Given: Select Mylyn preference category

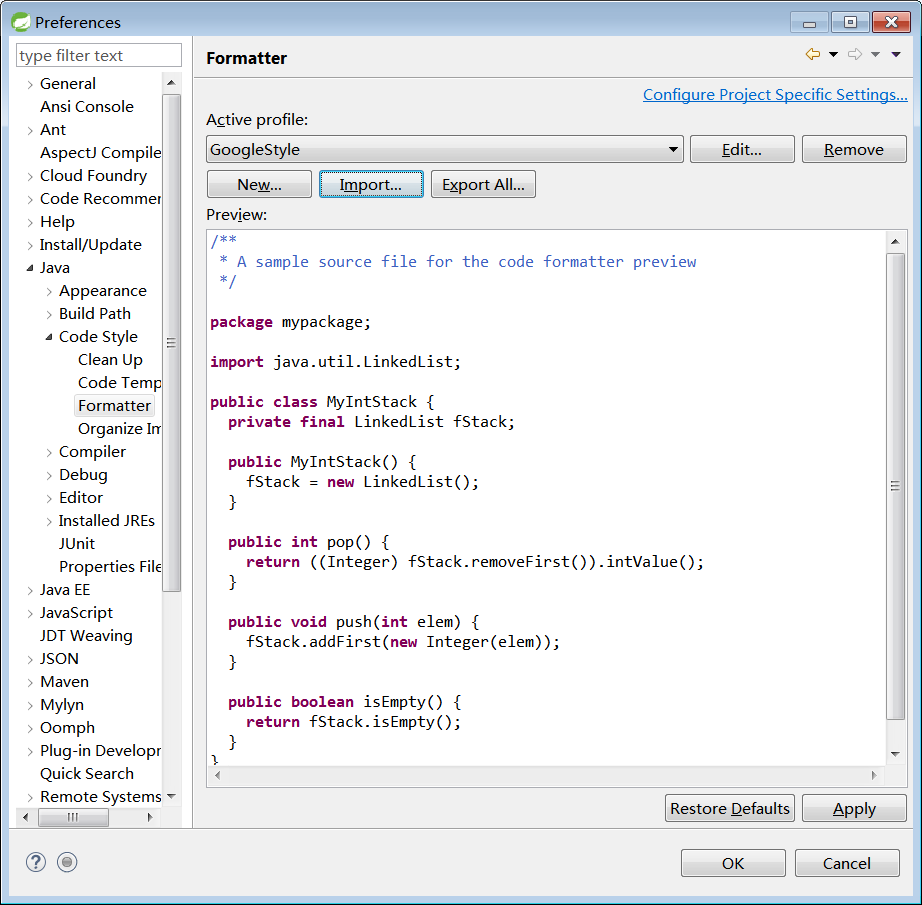Looking at the screenshot, I should 62,704.
